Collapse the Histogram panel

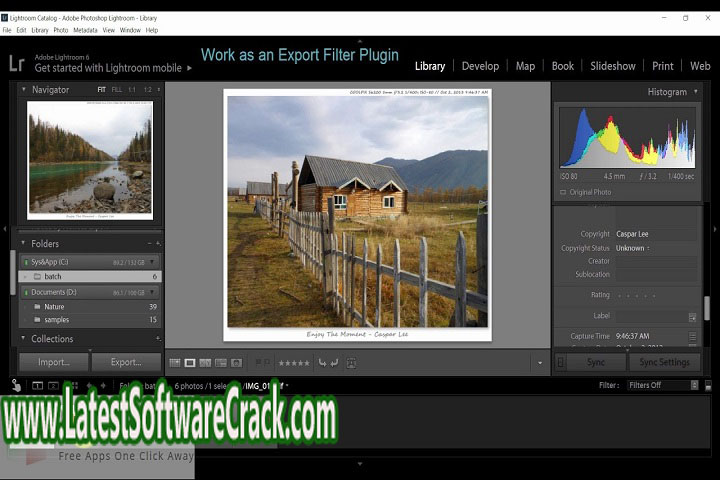click(696, 92)
